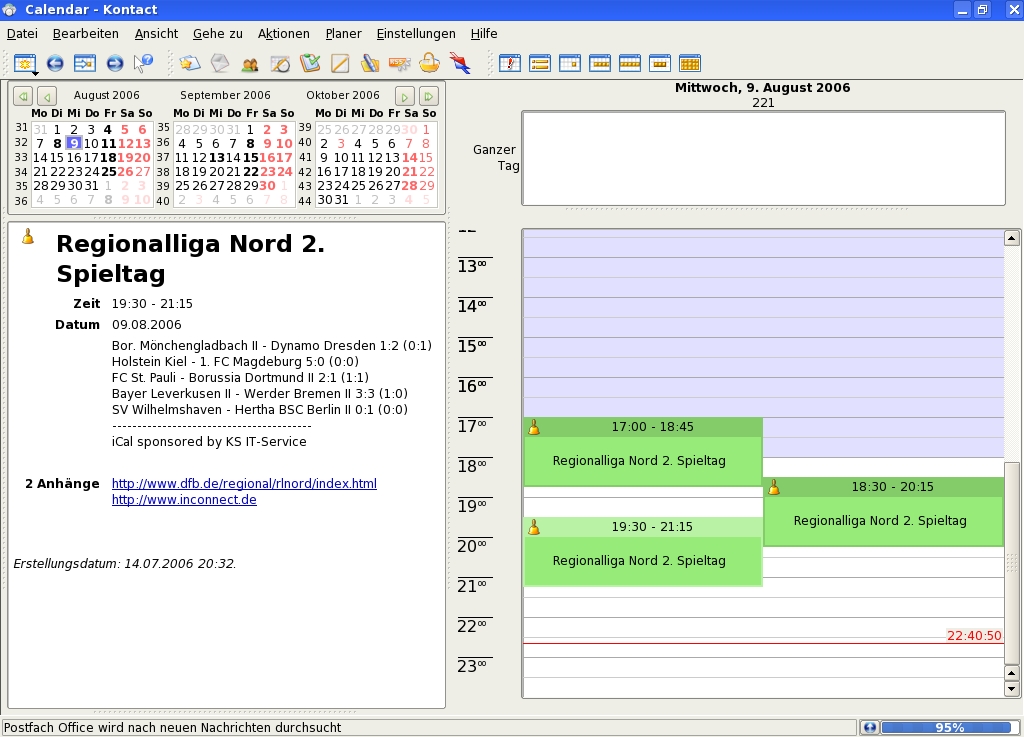Open the Hilfe menu
Screen dimensions: 1024x737
pyautogui.click(x=484, y=33)
